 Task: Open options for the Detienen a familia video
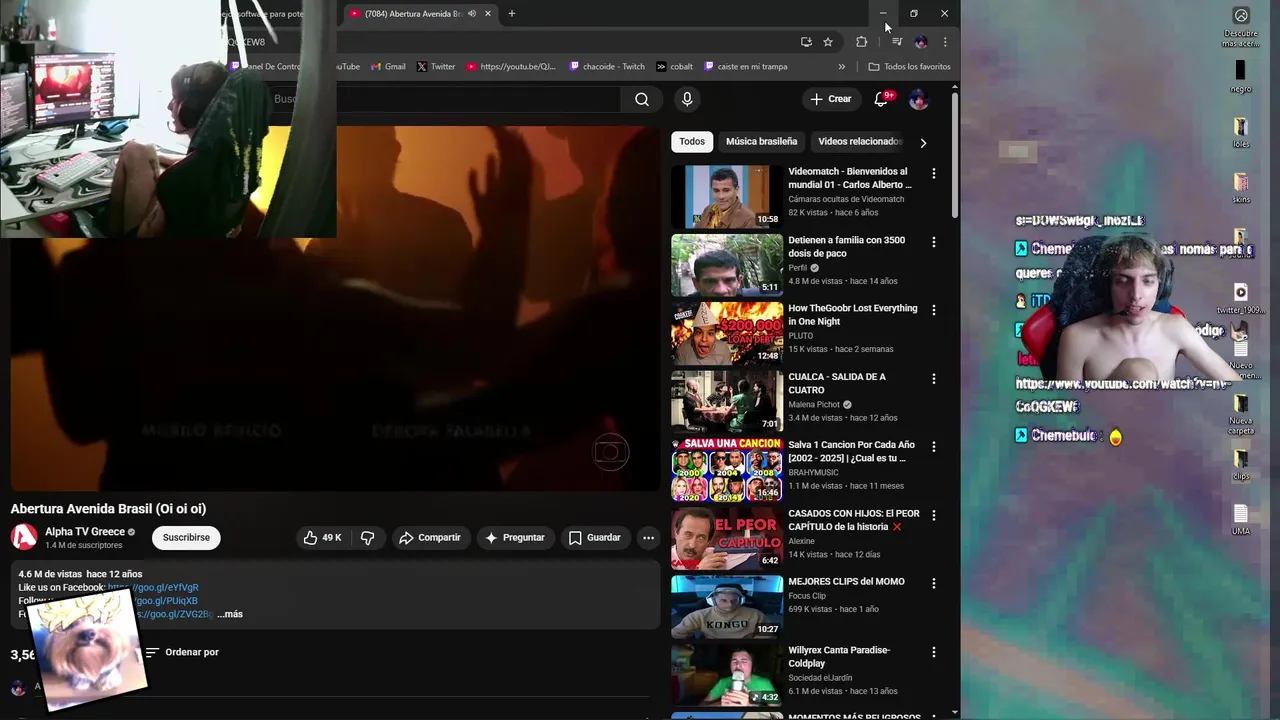point(934,242)
